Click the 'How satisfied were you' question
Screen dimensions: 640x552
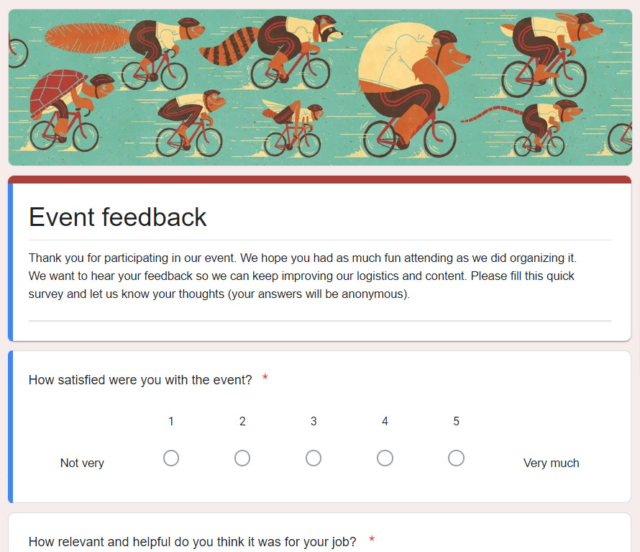coord(140,380)
